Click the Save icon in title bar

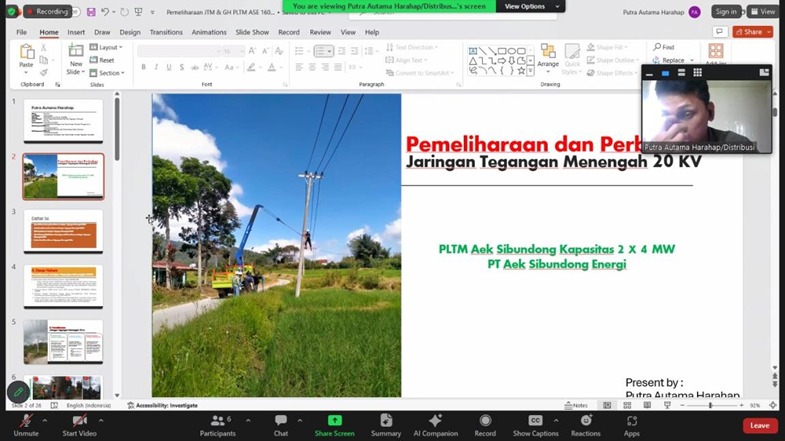[x=91, y=12]
